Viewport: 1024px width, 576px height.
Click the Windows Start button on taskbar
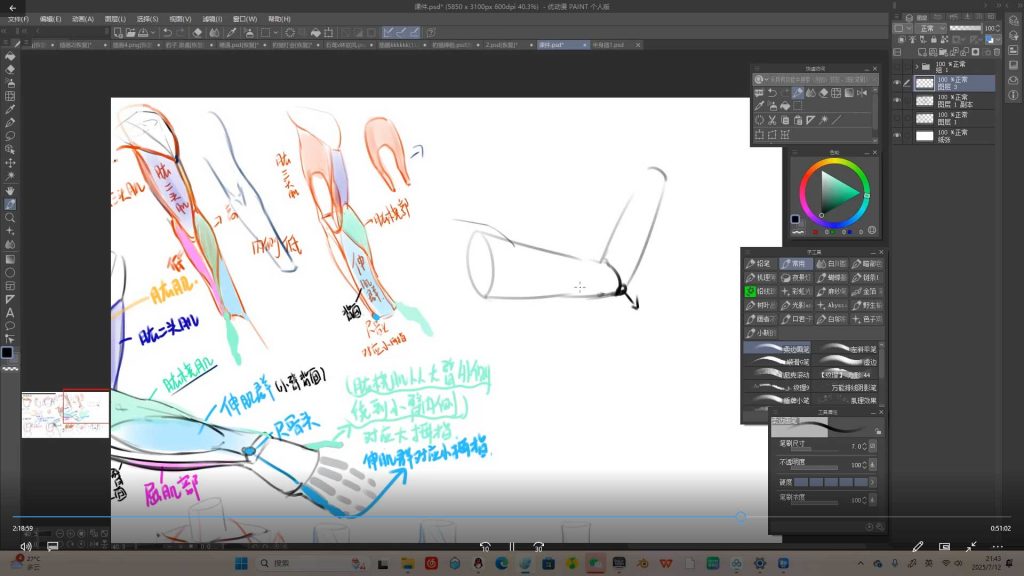(240, 563)
